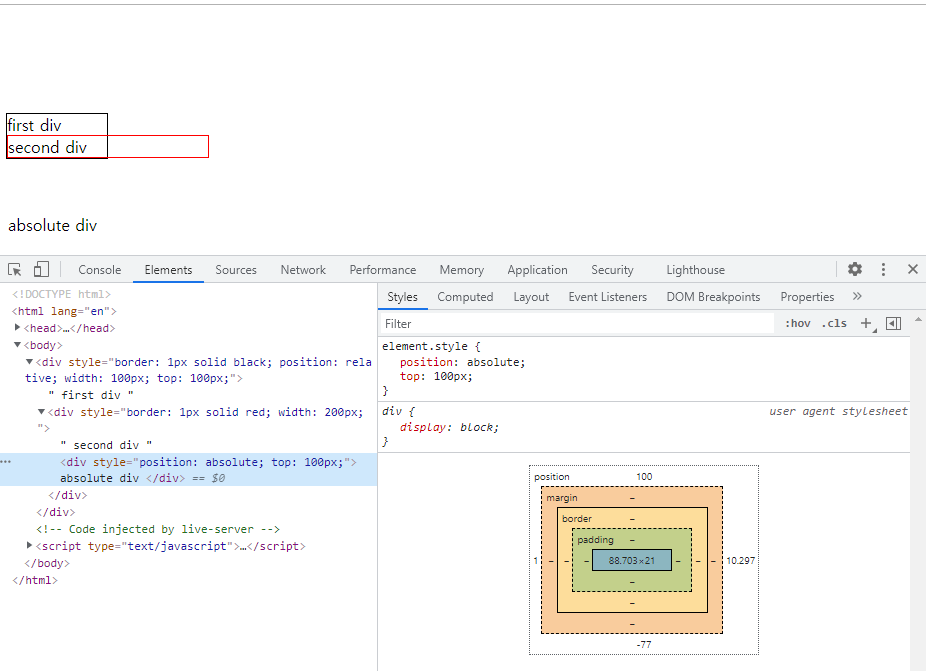
Task: Open the Memory tab
Action: click(461, 270)
